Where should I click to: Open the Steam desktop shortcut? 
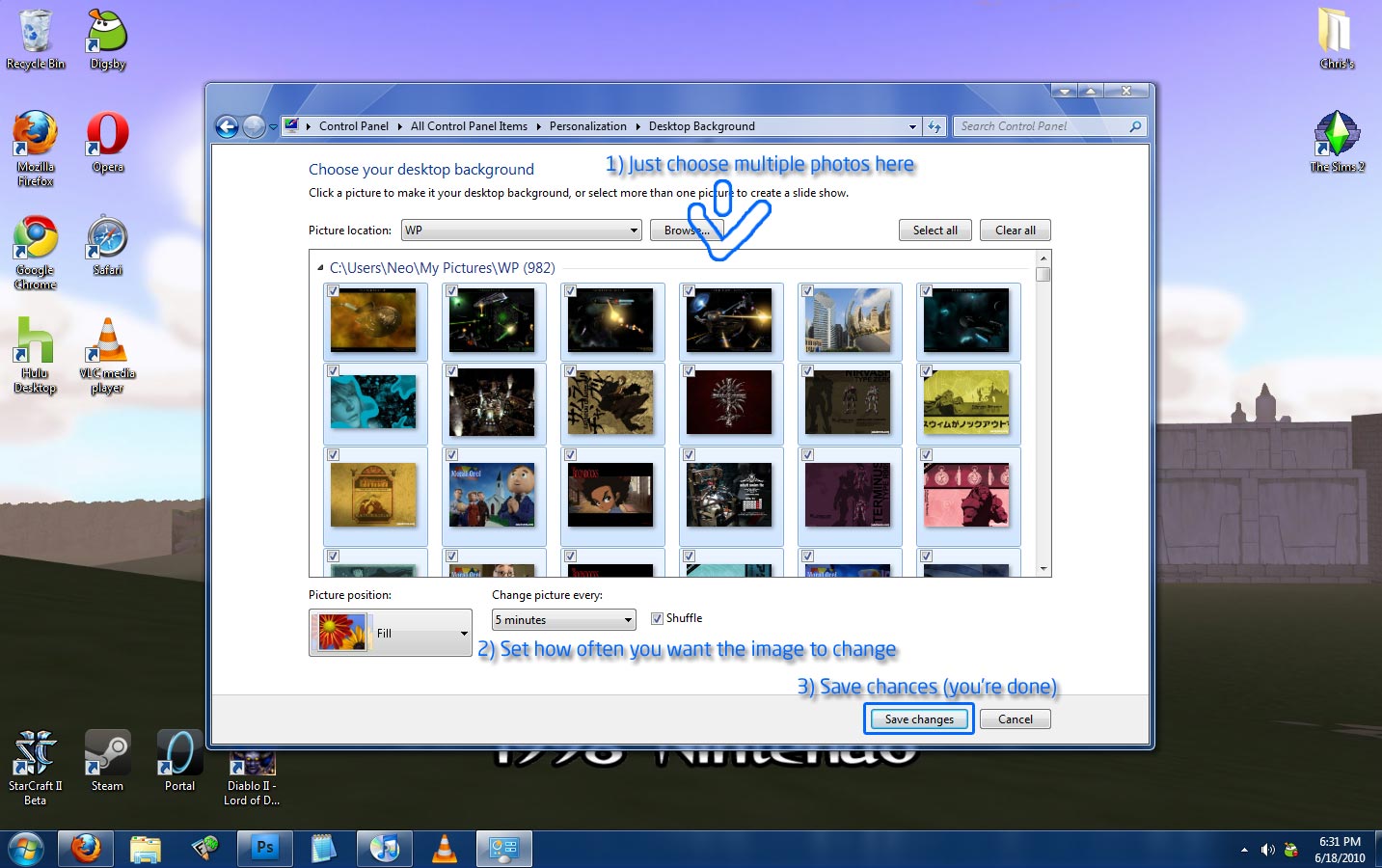pos(108,761)
